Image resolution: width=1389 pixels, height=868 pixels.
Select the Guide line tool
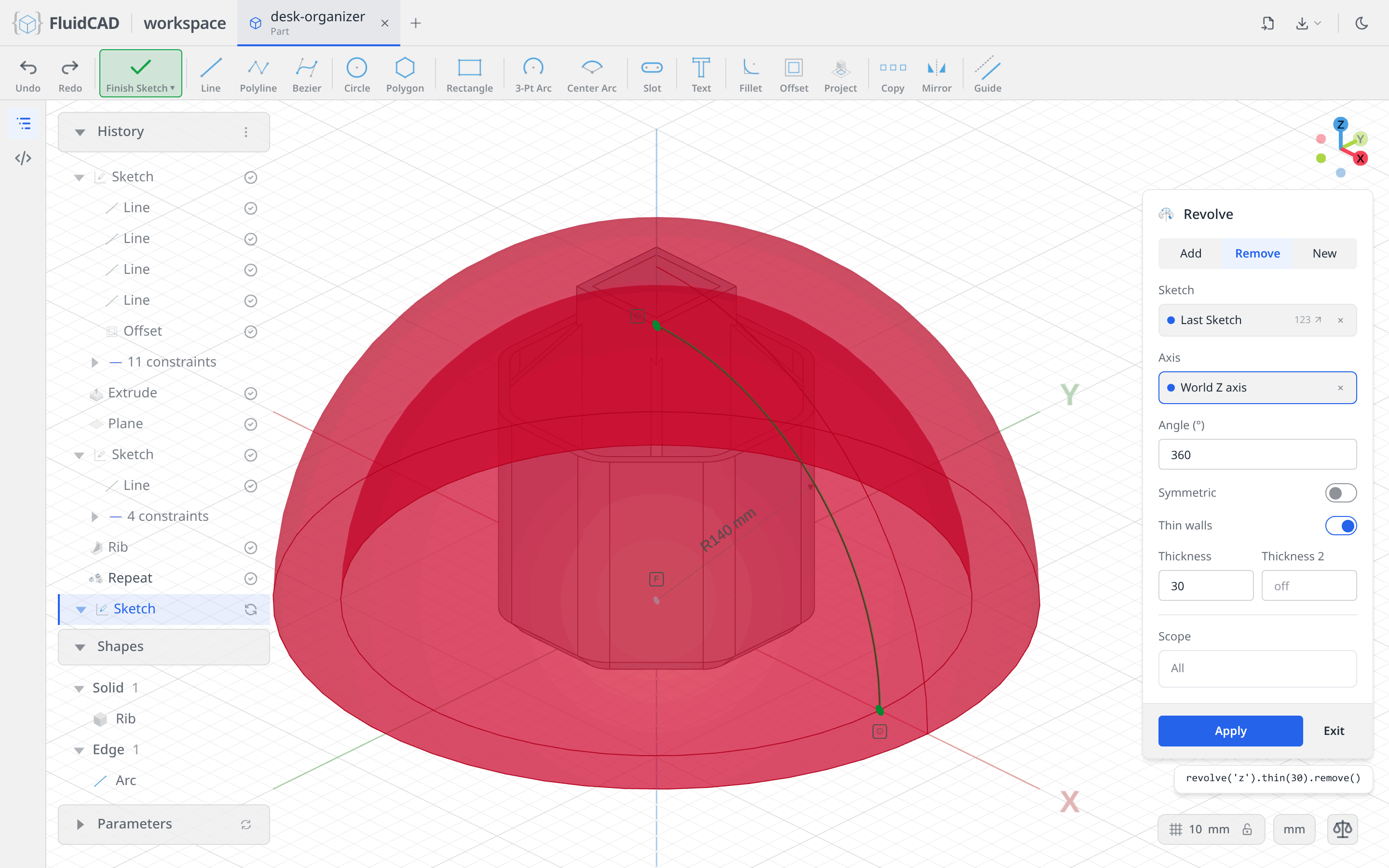[987, 75]
